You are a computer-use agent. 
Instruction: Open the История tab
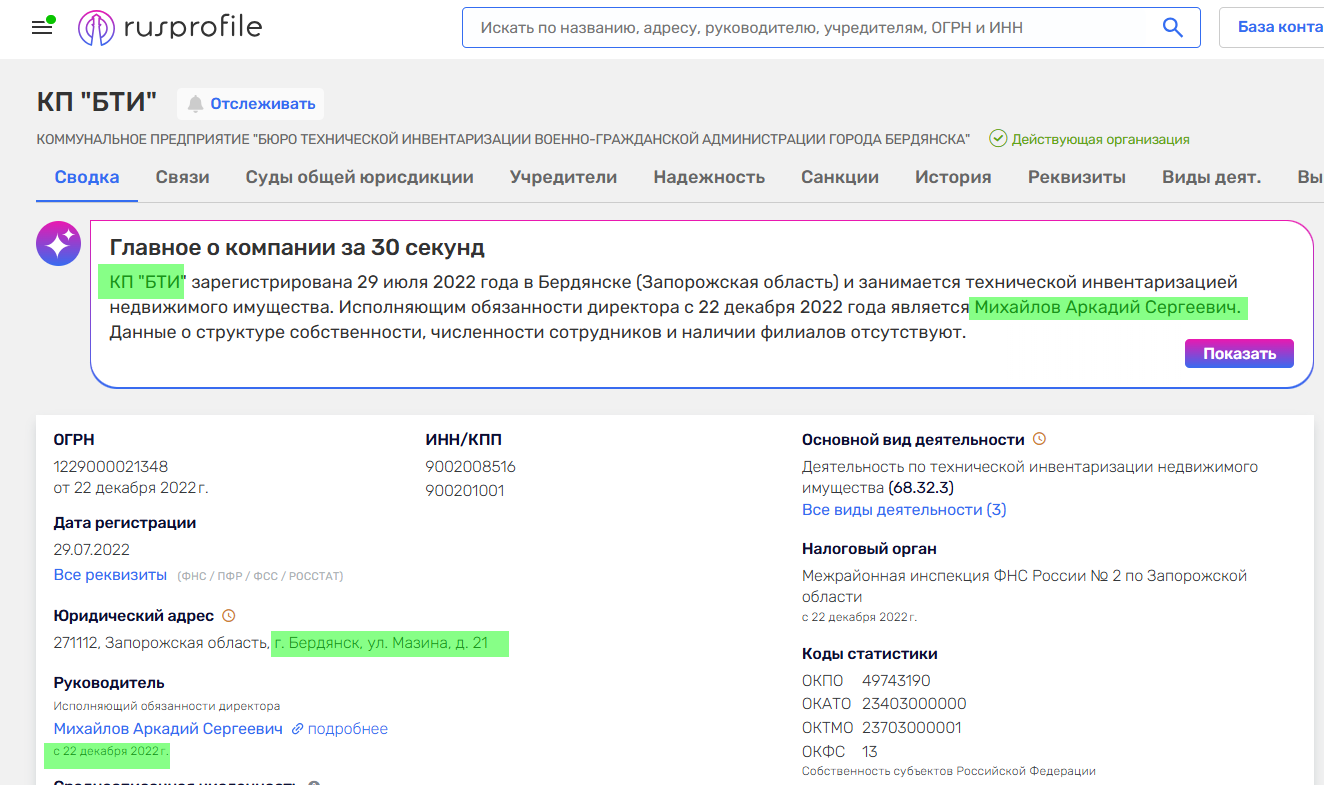[952, 177]
